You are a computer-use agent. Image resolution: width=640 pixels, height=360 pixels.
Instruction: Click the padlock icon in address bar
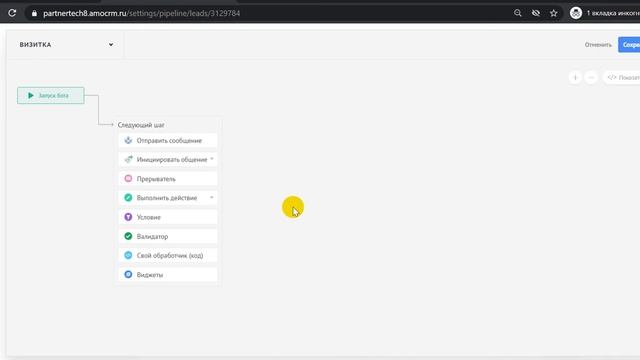point(34,13)
